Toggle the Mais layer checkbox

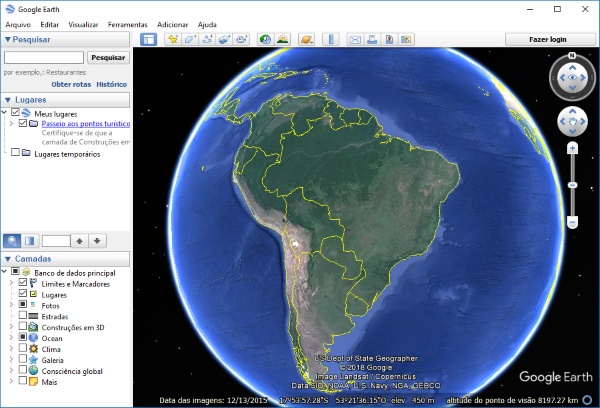(23, 380)
